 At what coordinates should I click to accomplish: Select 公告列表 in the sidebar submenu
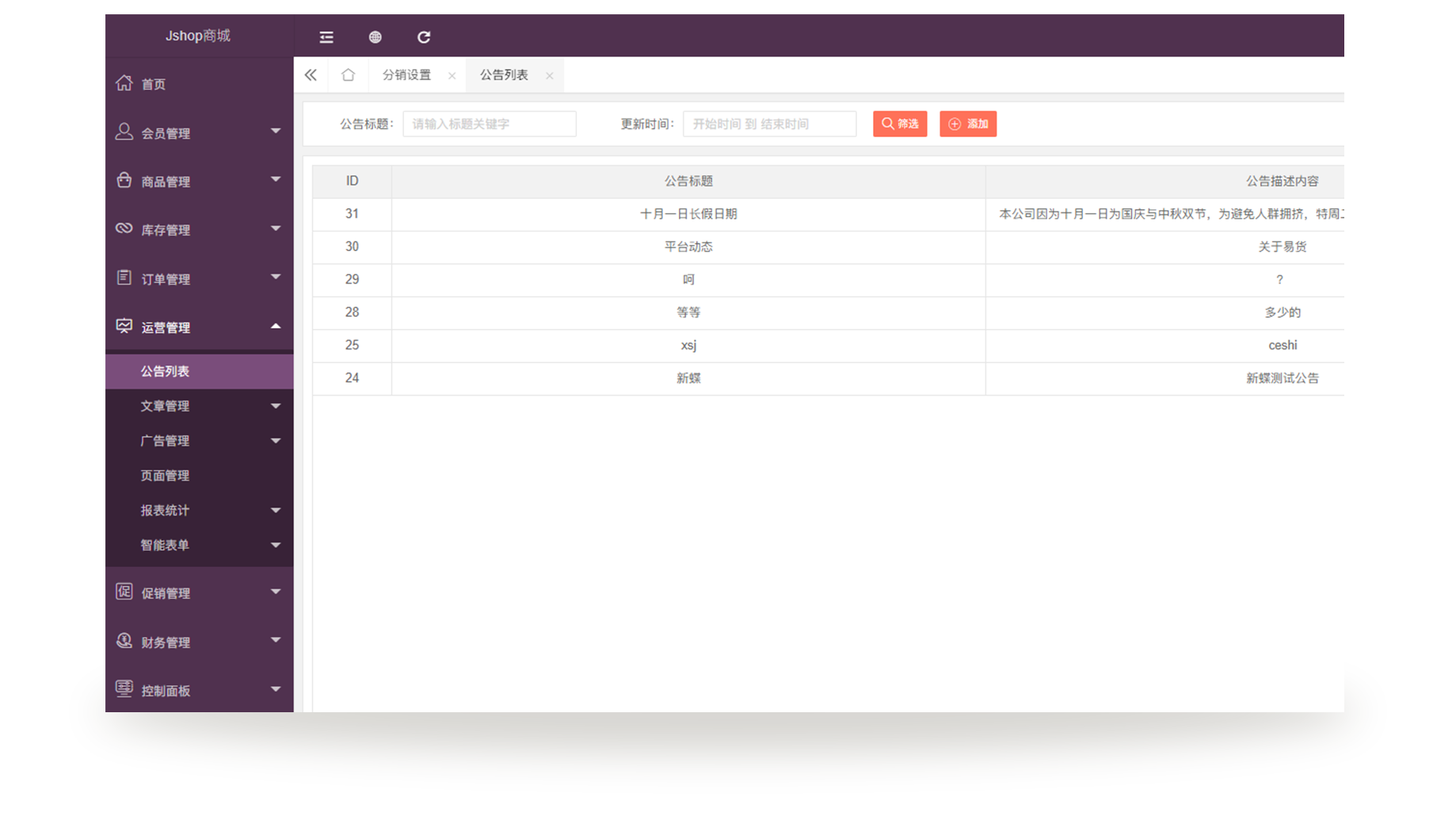point(200,372)
